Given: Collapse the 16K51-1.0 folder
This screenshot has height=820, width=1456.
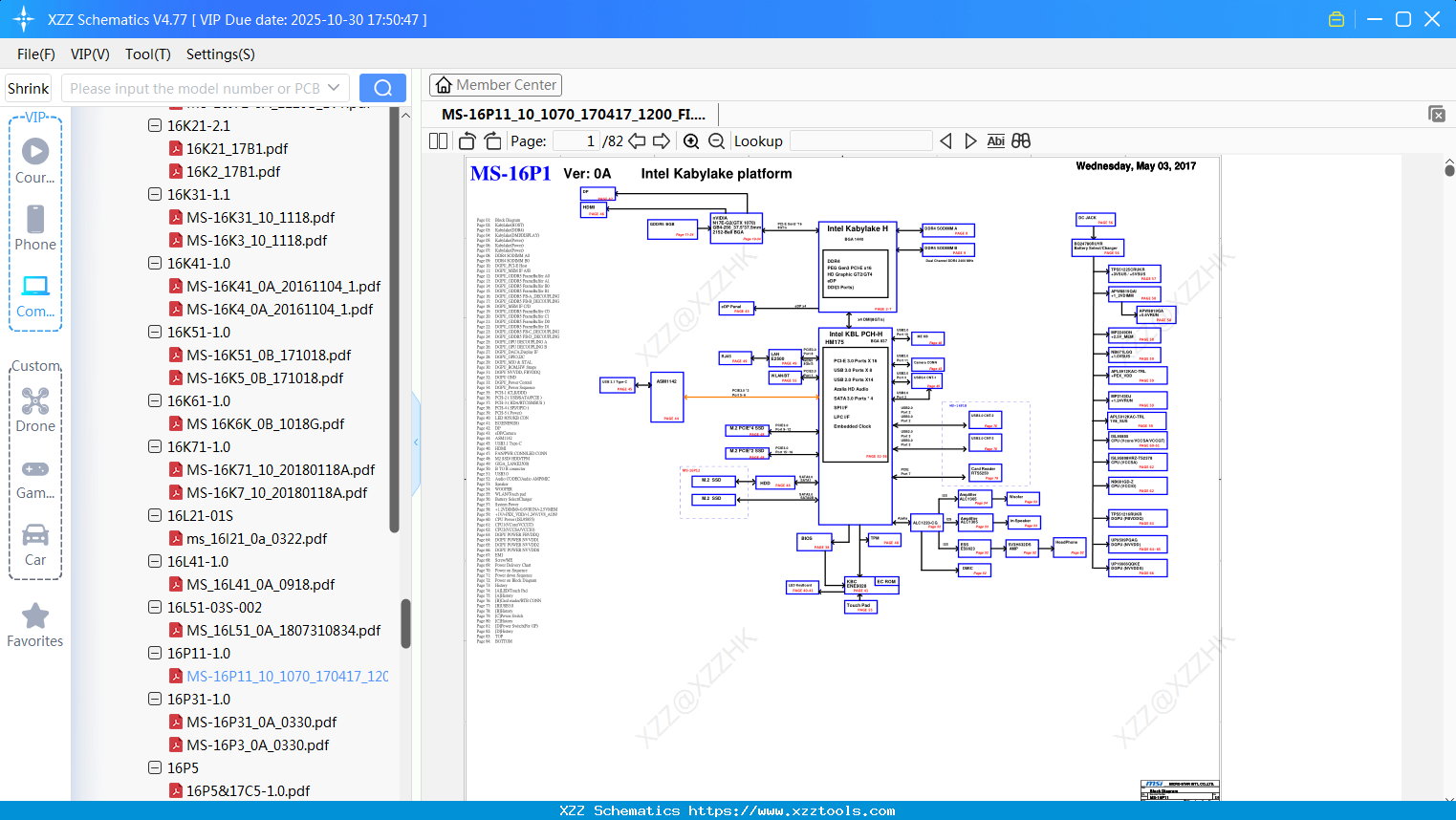Looking at the screenshot, I should 155,332.
